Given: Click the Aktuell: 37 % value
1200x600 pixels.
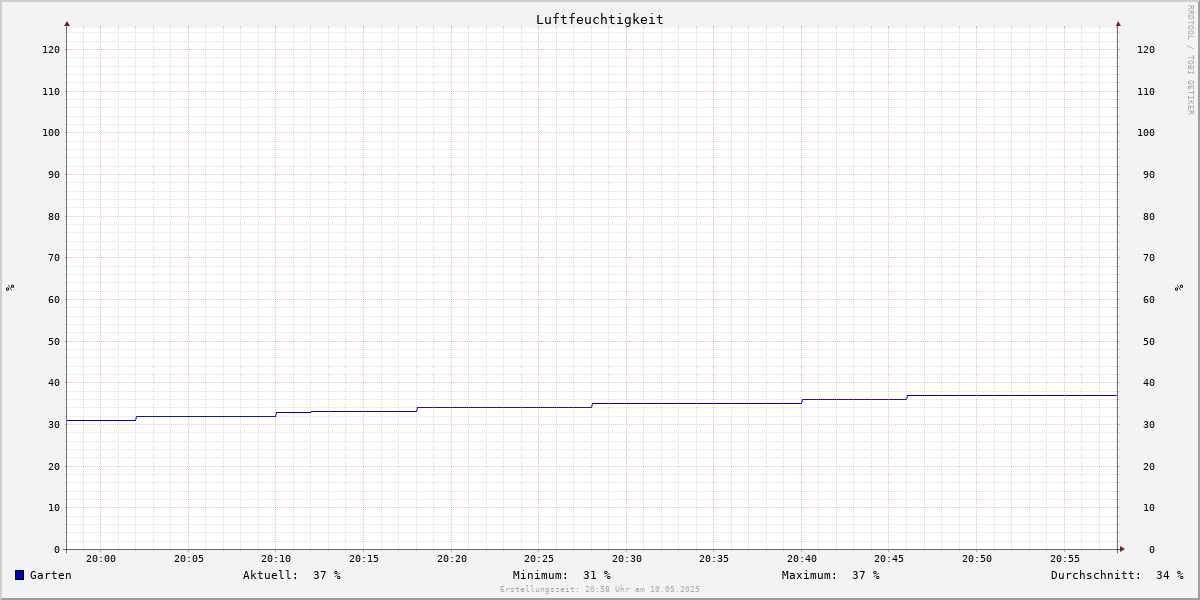Looking at the screenshot, I should pyautogui.click(x=292, y=575).
